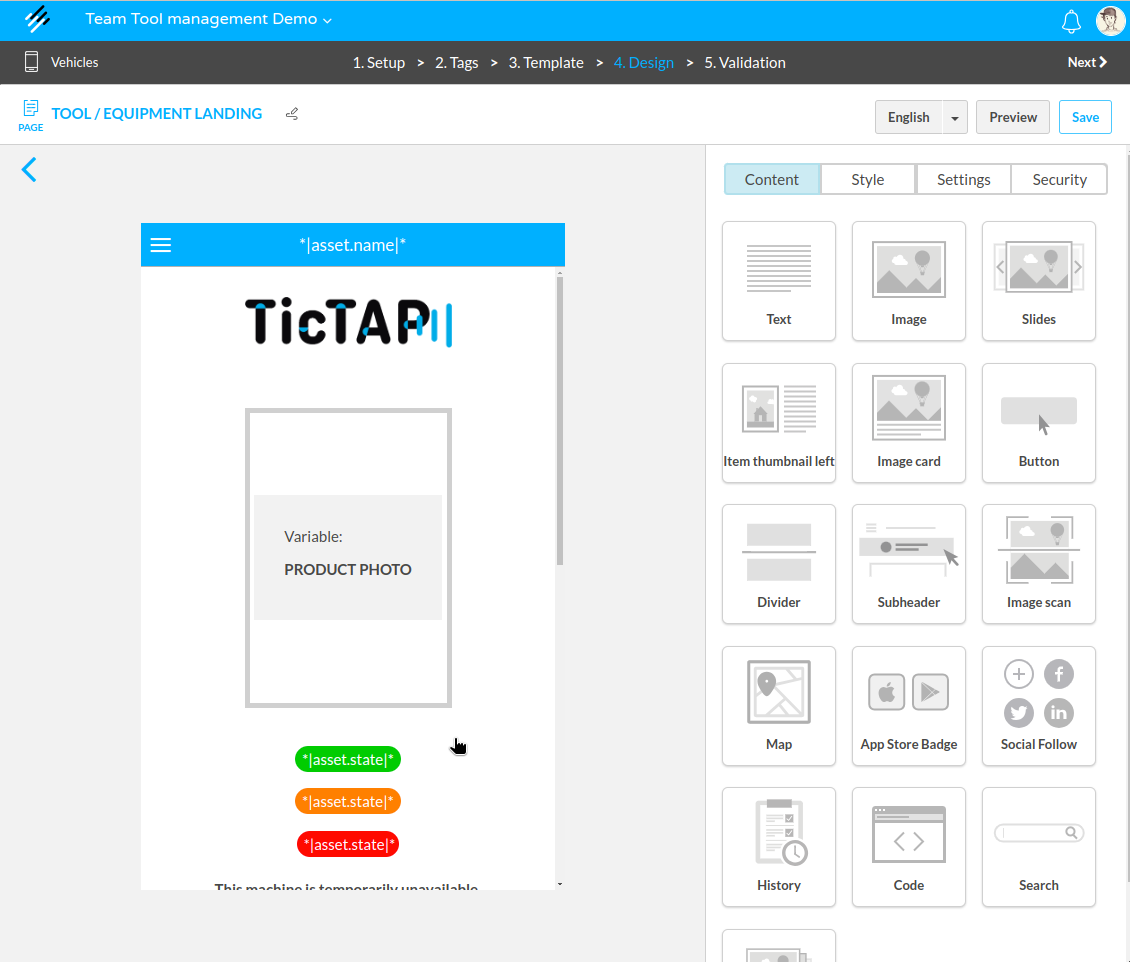Click the Vehicles device icon
This screenshot has width=1130, height=962.
[31, 62]
